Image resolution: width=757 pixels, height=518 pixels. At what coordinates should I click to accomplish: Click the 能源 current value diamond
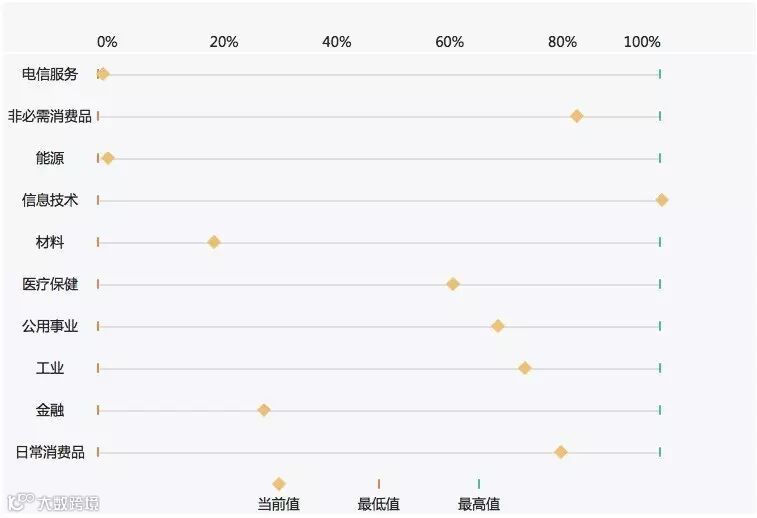[x=108, y=158]
